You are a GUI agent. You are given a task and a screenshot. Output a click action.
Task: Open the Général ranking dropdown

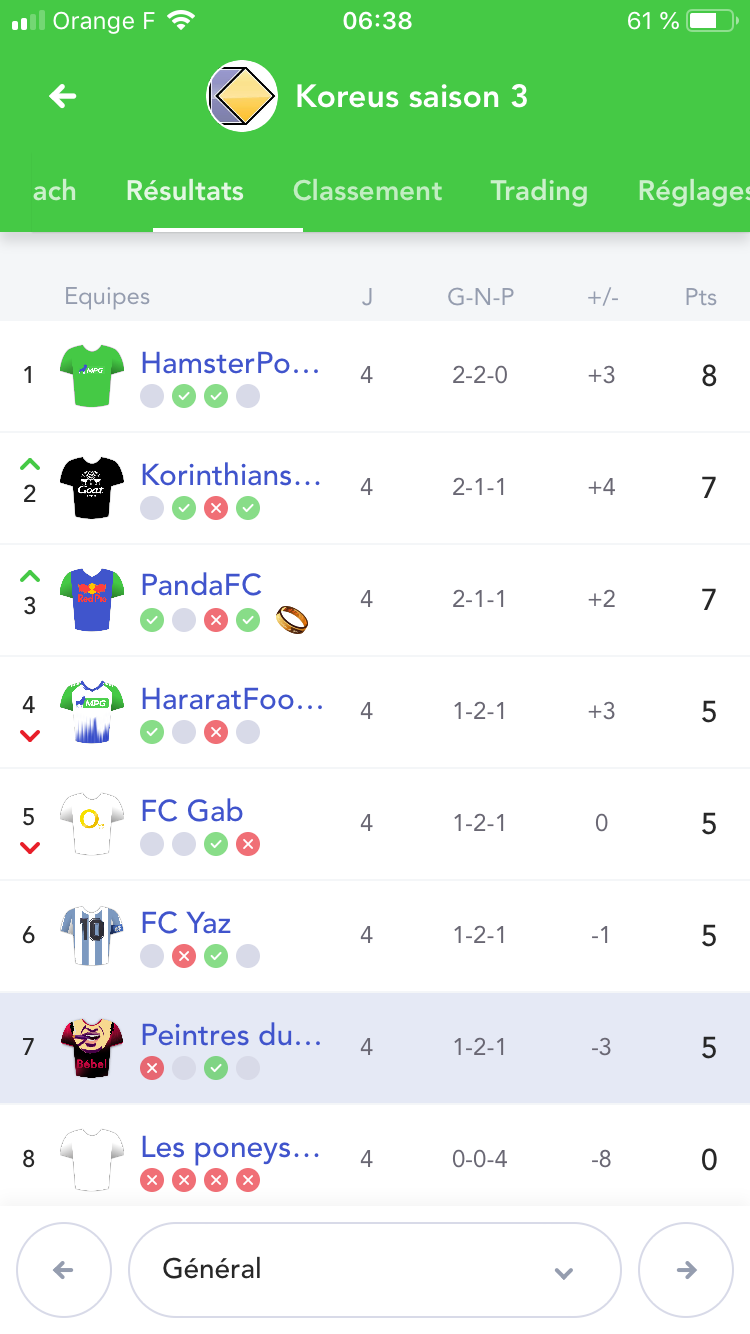[x=375, y=1270]
